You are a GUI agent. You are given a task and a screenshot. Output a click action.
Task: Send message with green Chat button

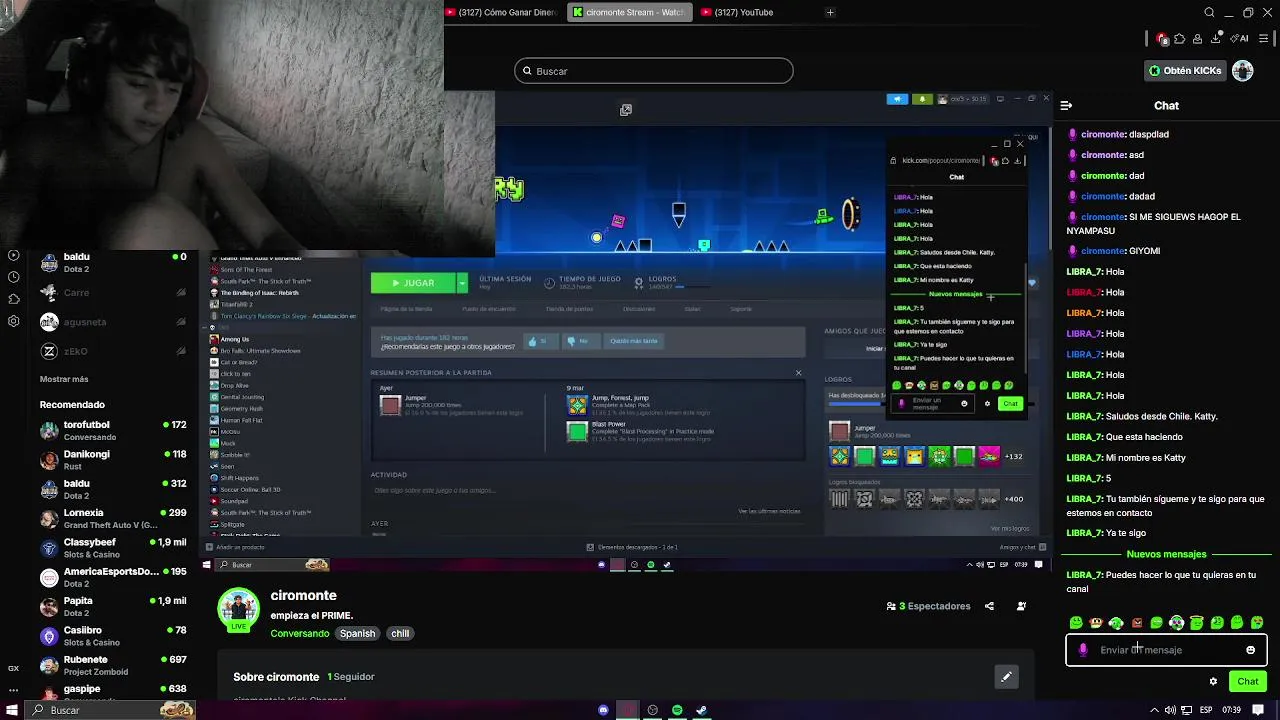click(x=1247, y=681)
